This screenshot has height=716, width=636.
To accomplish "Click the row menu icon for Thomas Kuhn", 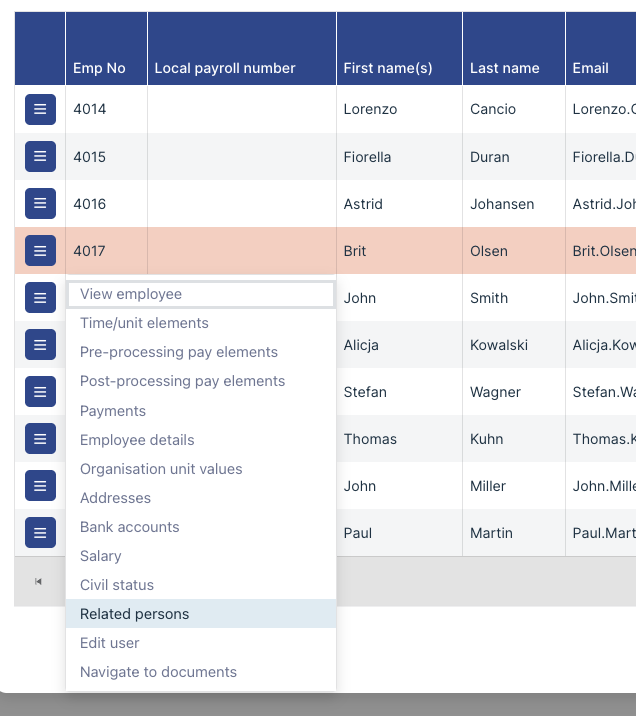I will [x=40, y=439].
